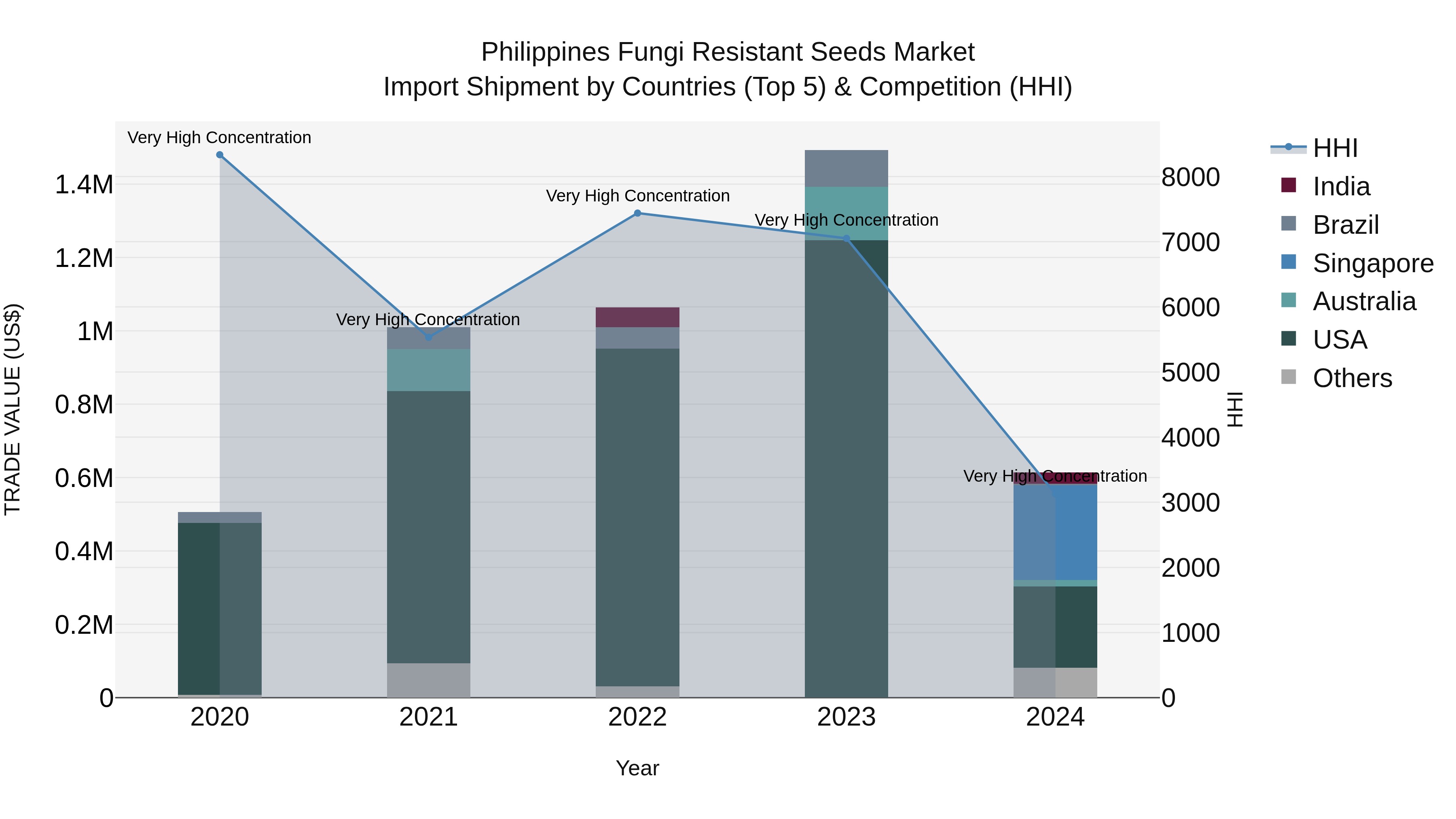This screenshot has width=1456, height=819.
Task: Click the chart title Philippines Fungi Resistant Seeds Market
Action: click(728, 52)
